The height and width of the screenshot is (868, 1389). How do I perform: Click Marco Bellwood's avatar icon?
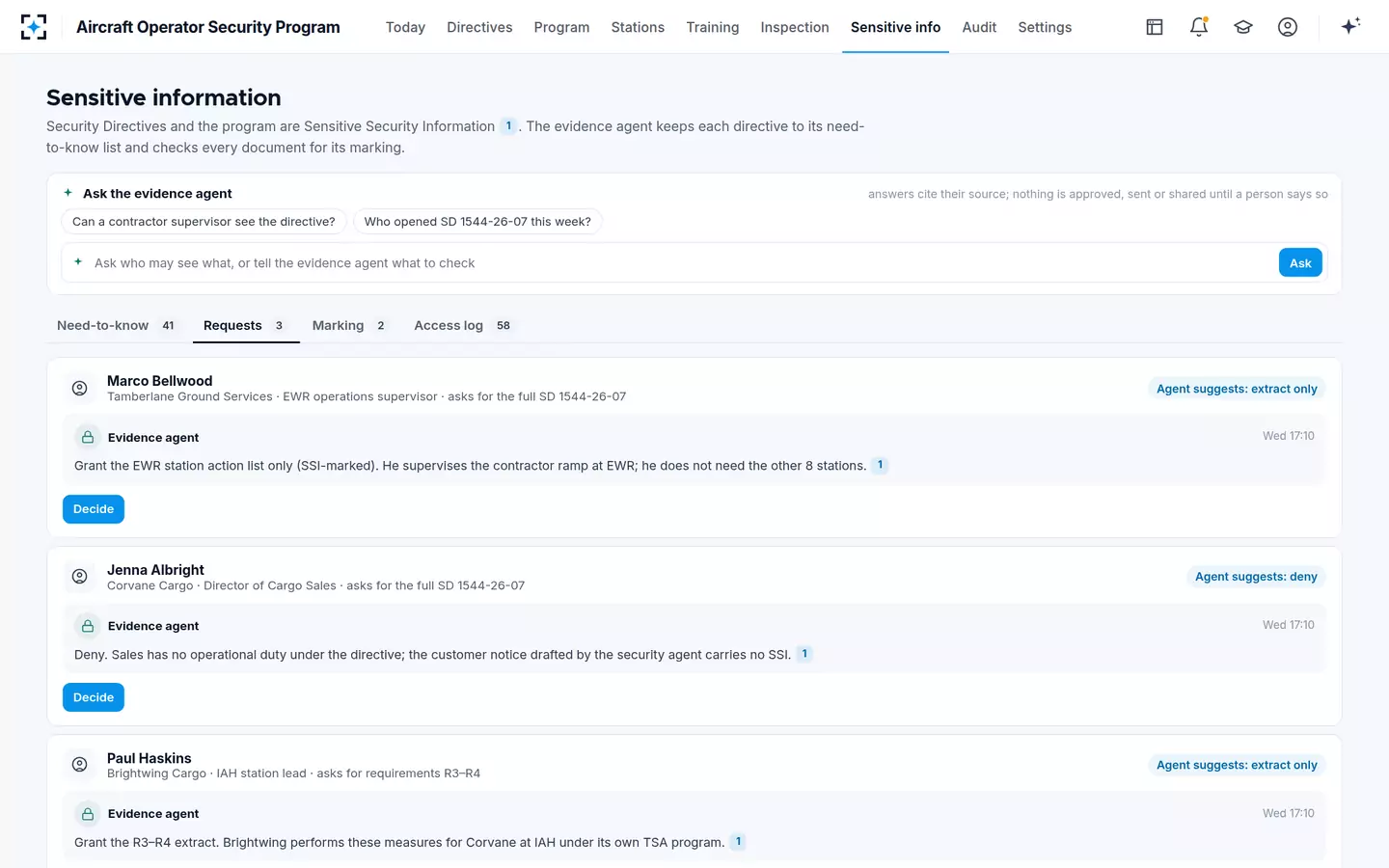(x=80, y=388)
